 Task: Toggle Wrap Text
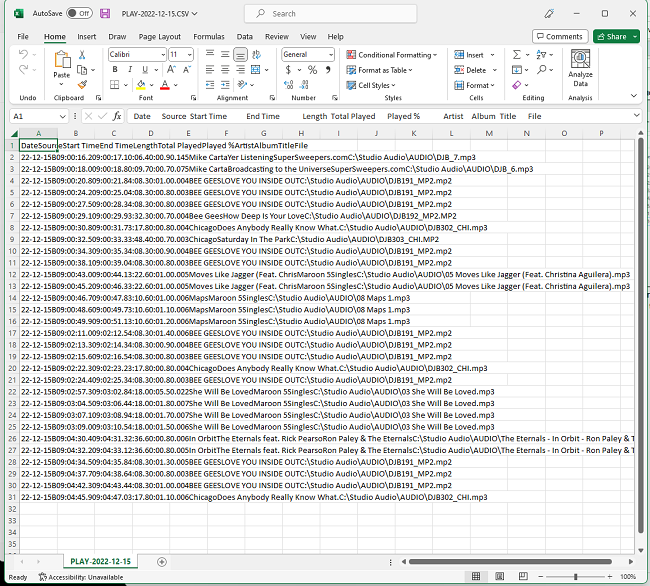(256, 54)
